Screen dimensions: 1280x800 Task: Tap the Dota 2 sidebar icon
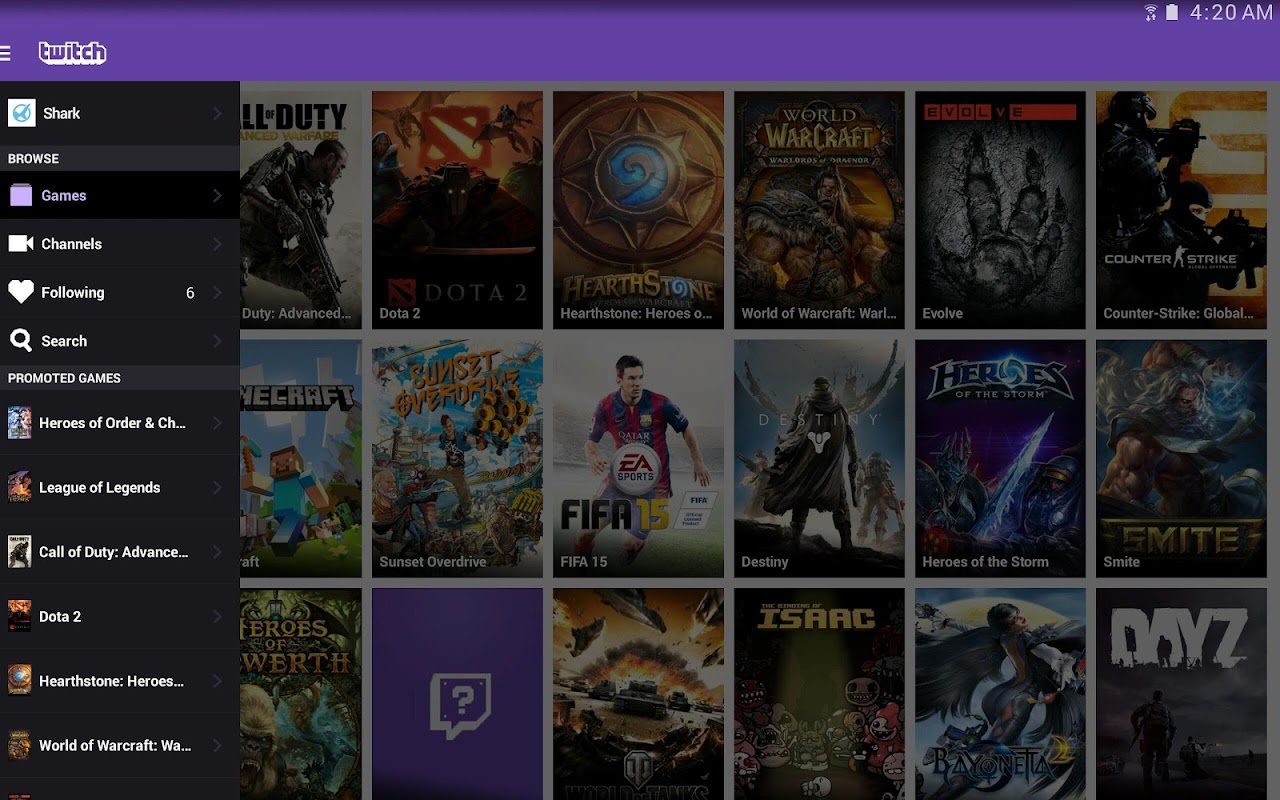19,616
